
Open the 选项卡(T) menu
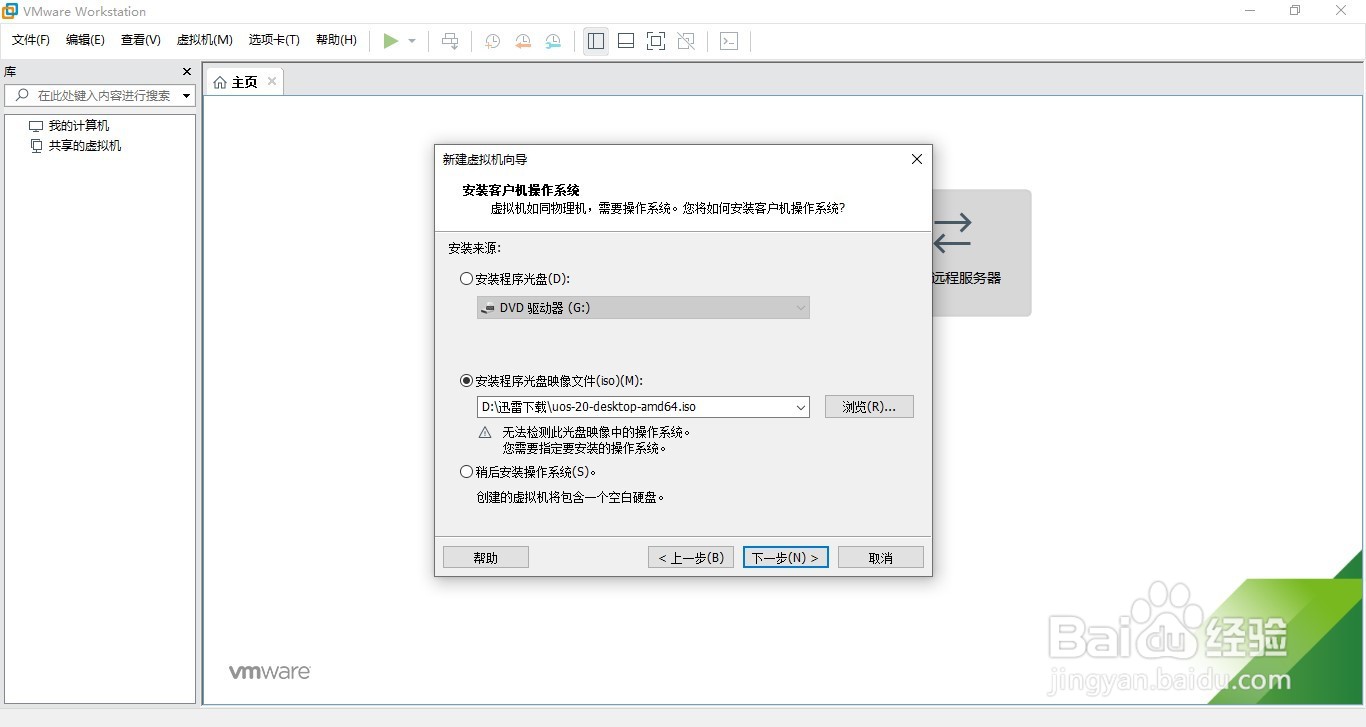pyautogui.click(x=274, y=40)
